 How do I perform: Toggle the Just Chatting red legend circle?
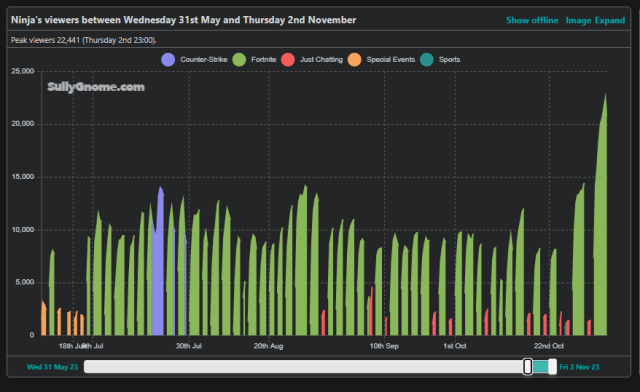tap(288, 60)
